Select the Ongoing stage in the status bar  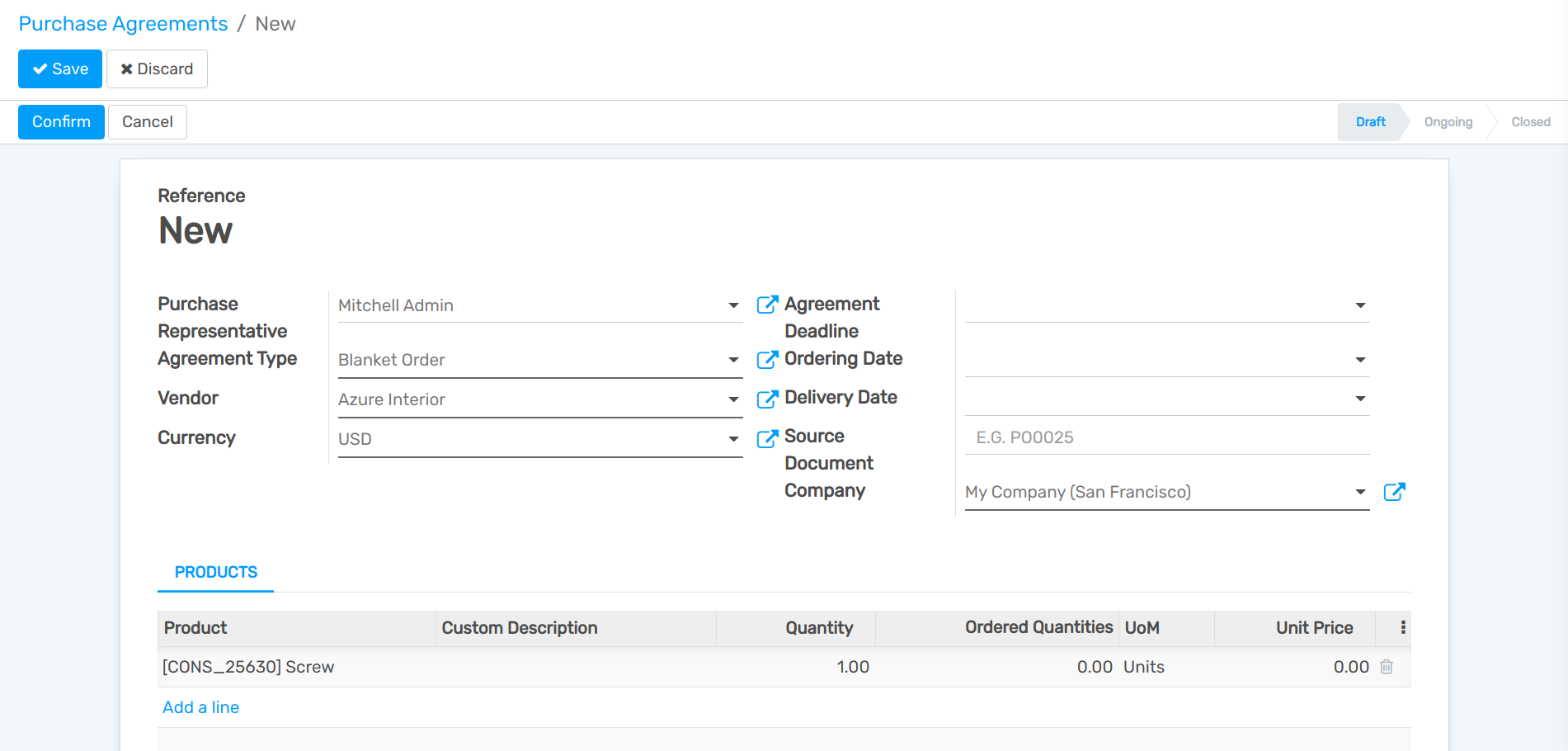[x=1448, y=121]
